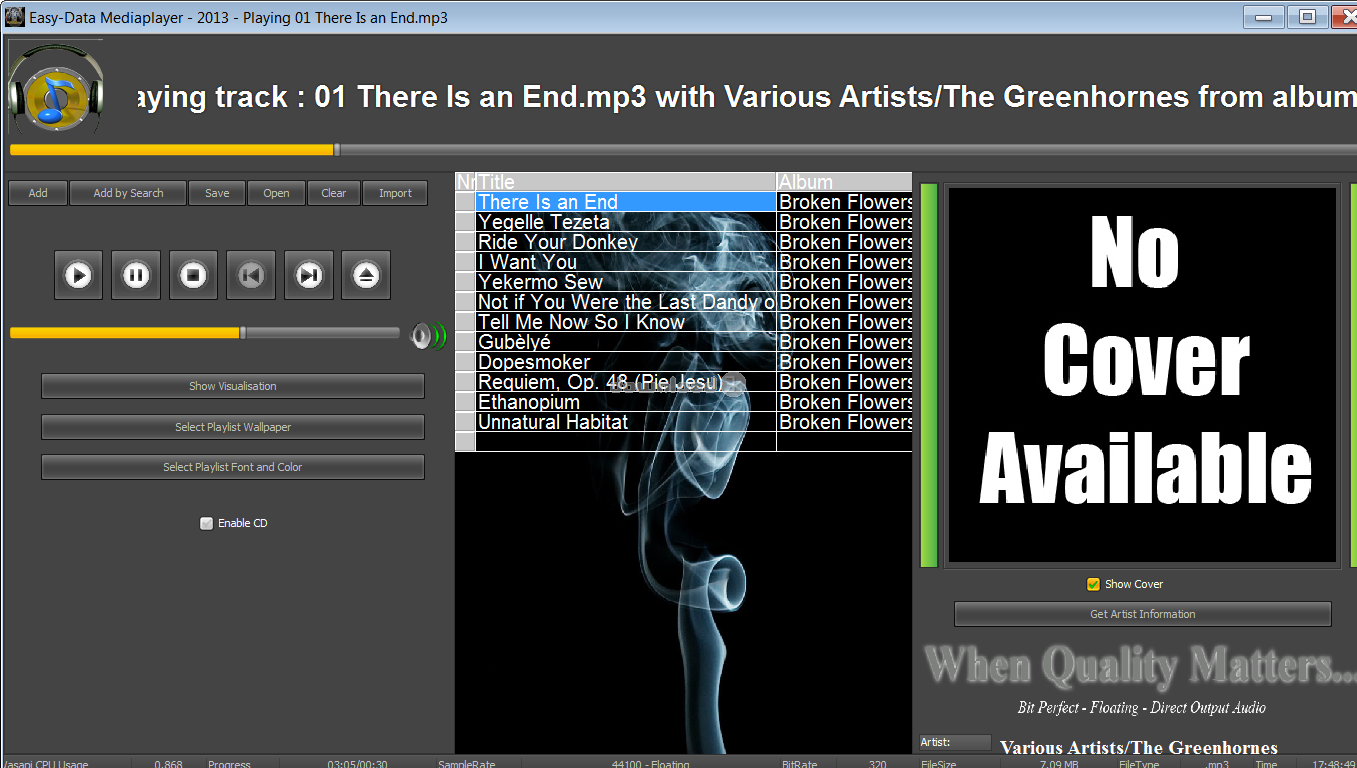1357x768 pixels.
Task: Click the scrolling now-playing track text
Action: (745, 96)
